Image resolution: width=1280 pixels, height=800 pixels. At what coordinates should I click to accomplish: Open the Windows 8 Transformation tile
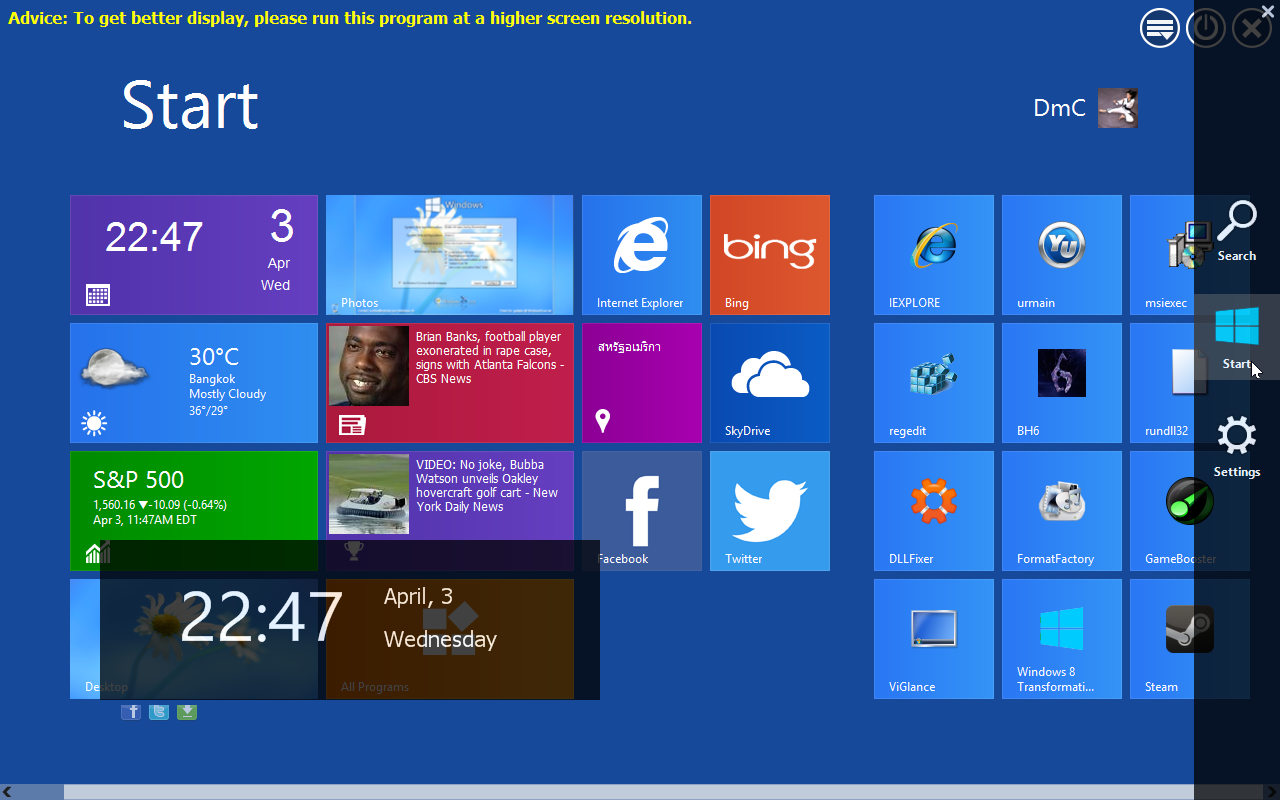[1061, 639]
